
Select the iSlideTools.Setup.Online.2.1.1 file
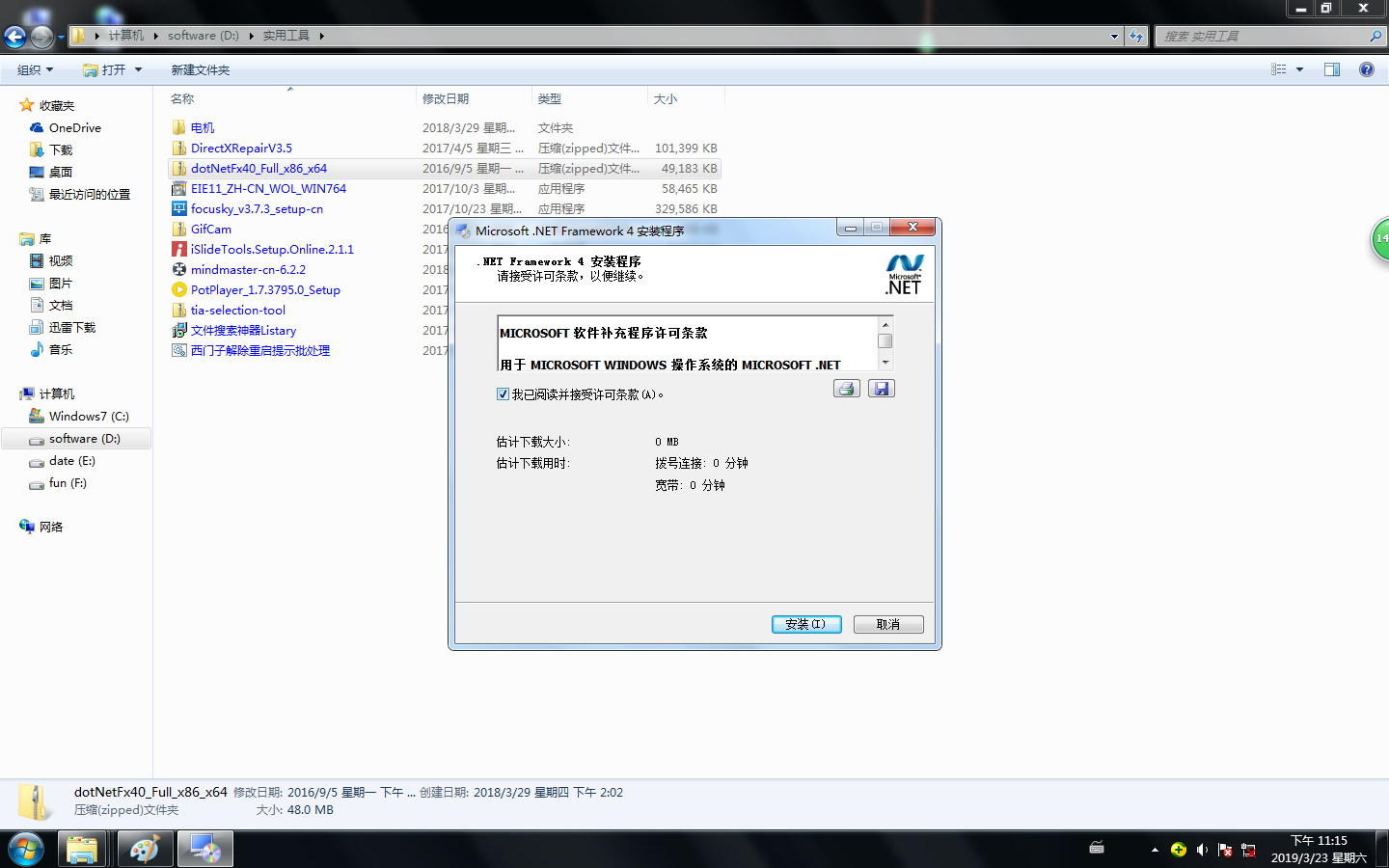[271, 250]
